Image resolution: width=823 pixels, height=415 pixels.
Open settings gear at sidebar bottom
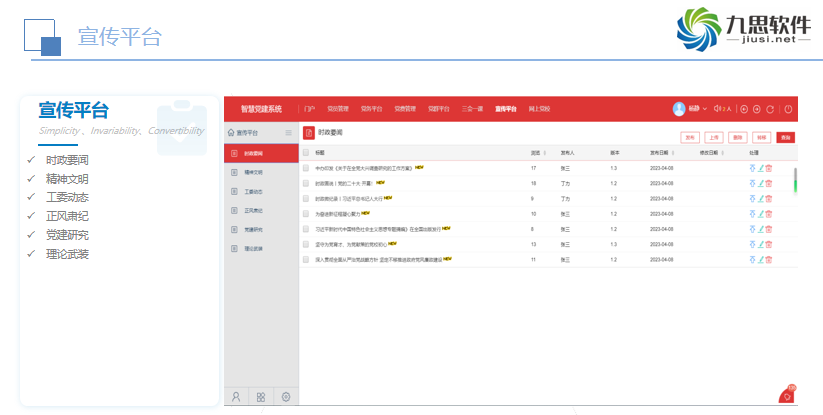(286, 397)
